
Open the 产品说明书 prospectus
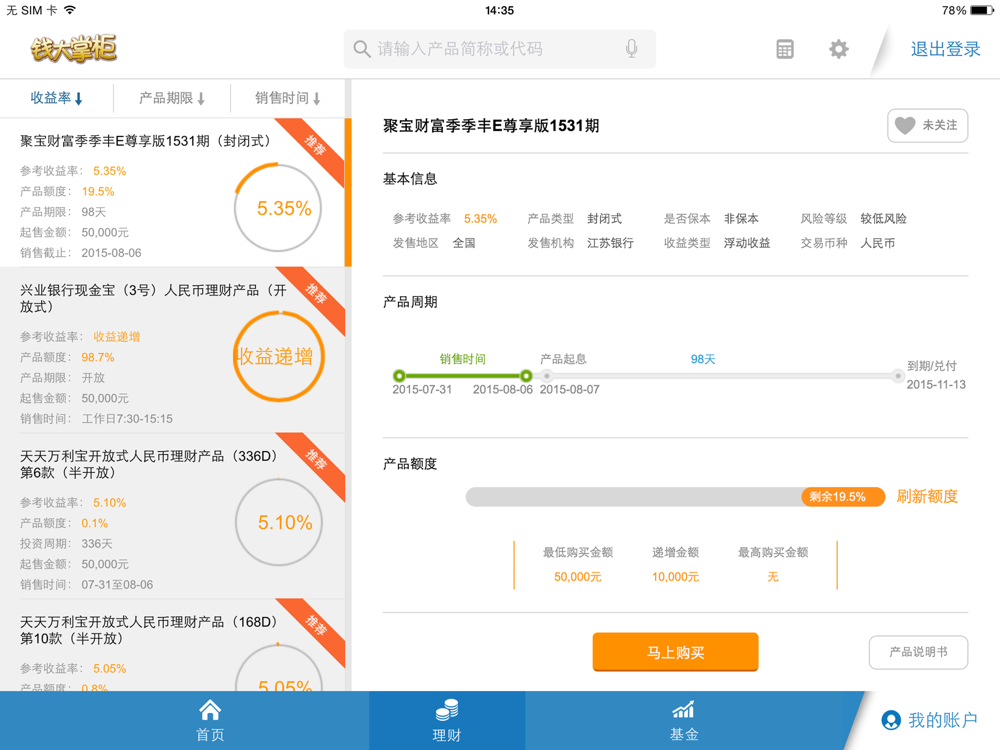tap(918, 652)
